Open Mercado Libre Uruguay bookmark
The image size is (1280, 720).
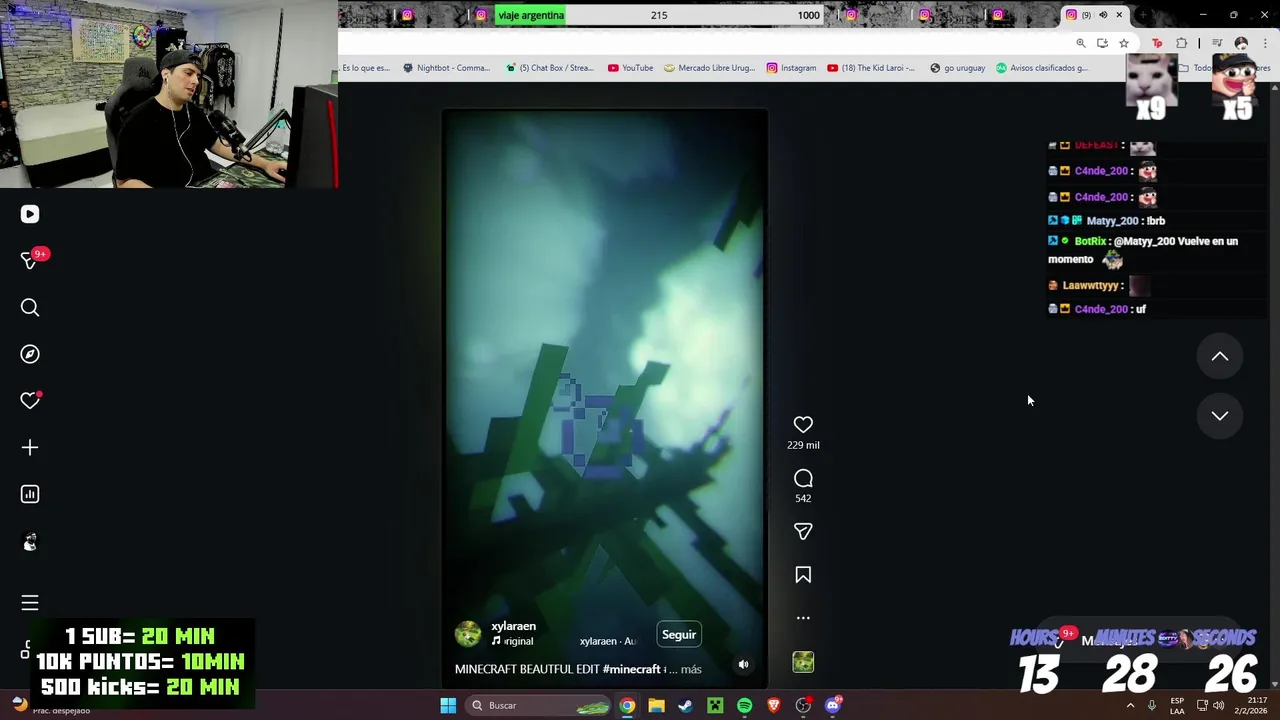point(709,68)
